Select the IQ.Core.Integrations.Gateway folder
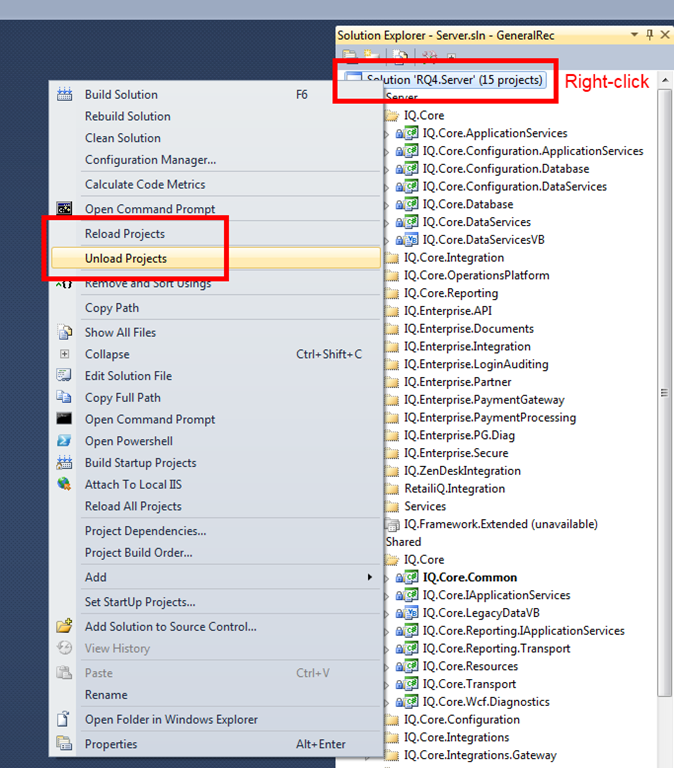Screen dimensions: 674x768 pos(480,755)
